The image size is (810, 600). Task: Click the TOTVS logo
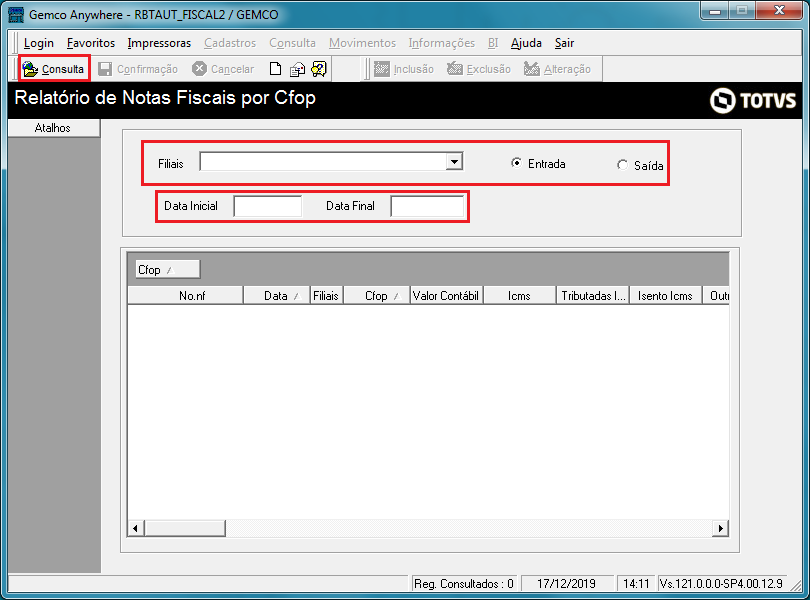(753, 100)
